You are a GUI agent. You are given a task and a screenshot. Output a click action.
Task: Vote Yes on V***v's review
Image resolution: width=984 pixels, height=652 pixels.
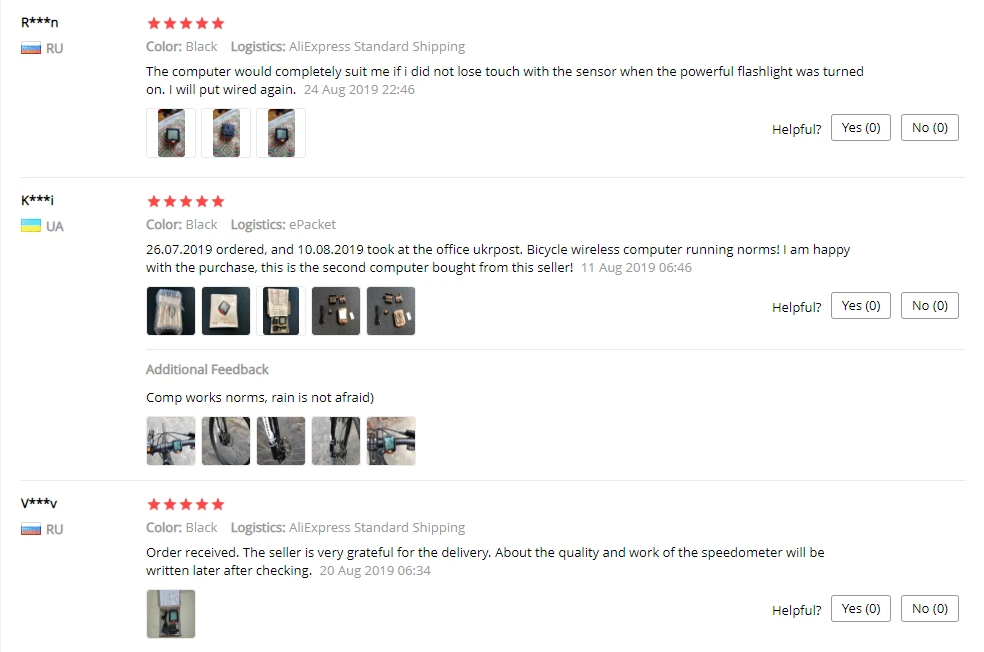860,609
